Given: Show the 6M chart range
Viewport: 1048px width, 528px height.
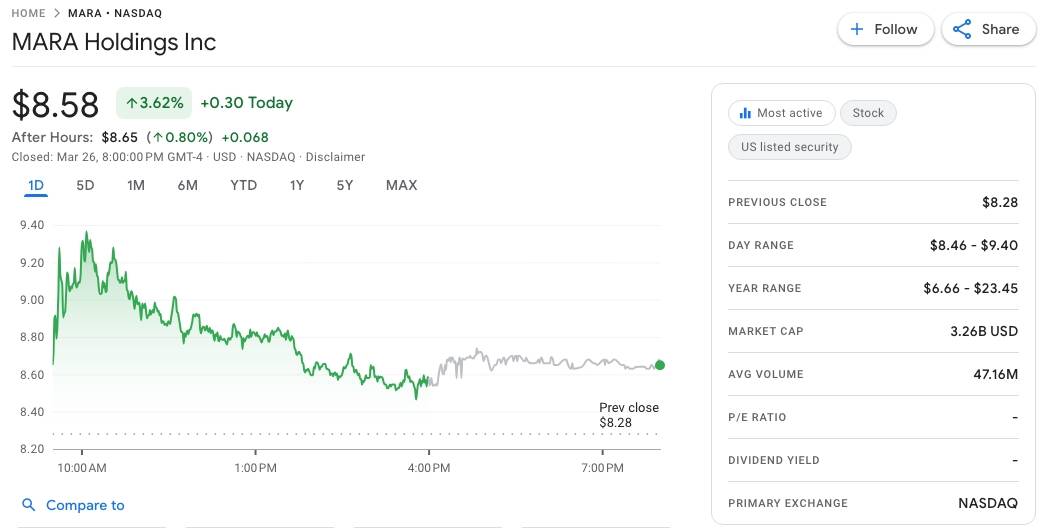Looking at the screenshot, I should point(188,185).
